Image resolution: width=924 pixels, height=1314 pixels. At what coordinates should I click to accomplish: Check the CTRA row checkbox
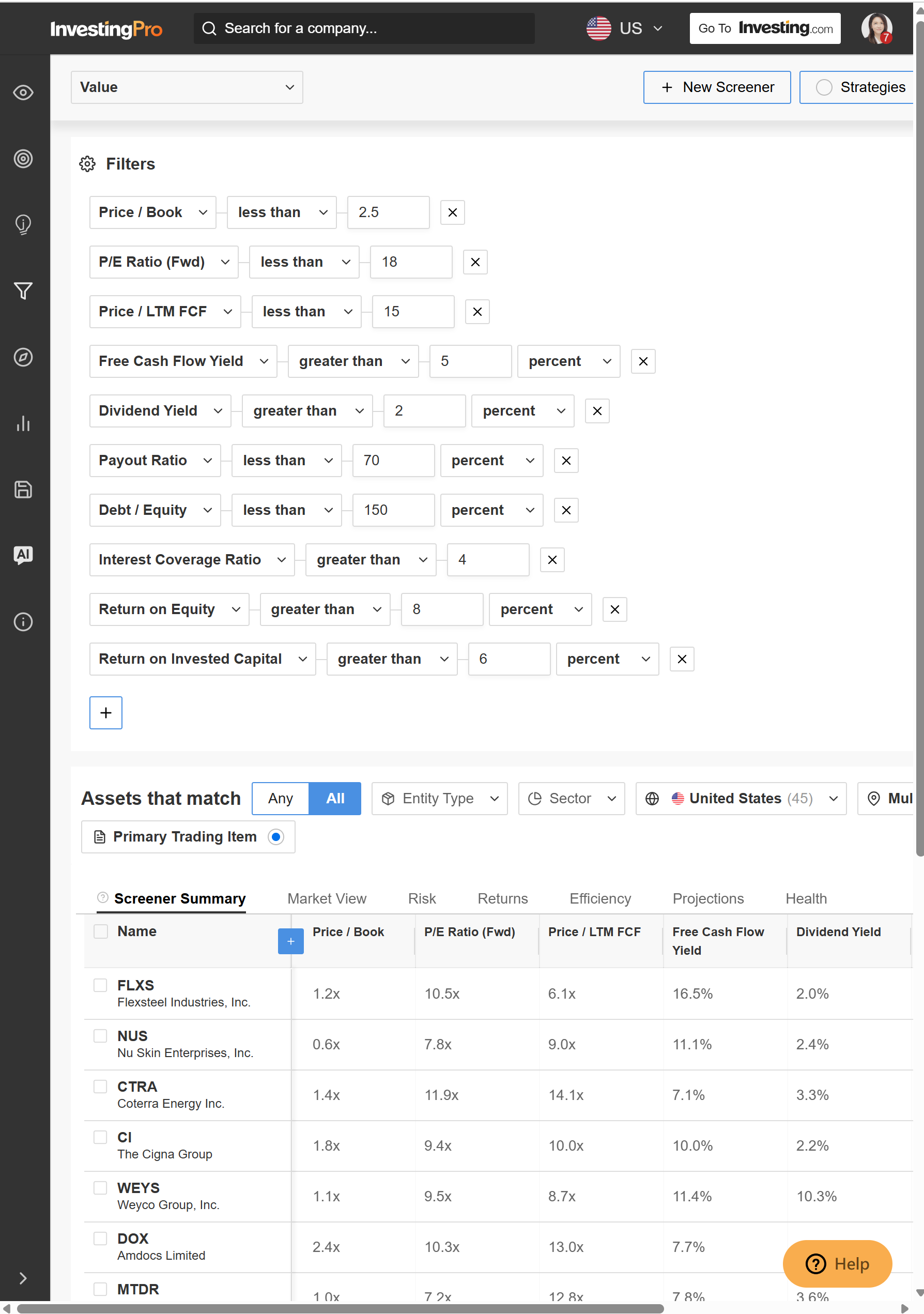[x=101, y=1086]
